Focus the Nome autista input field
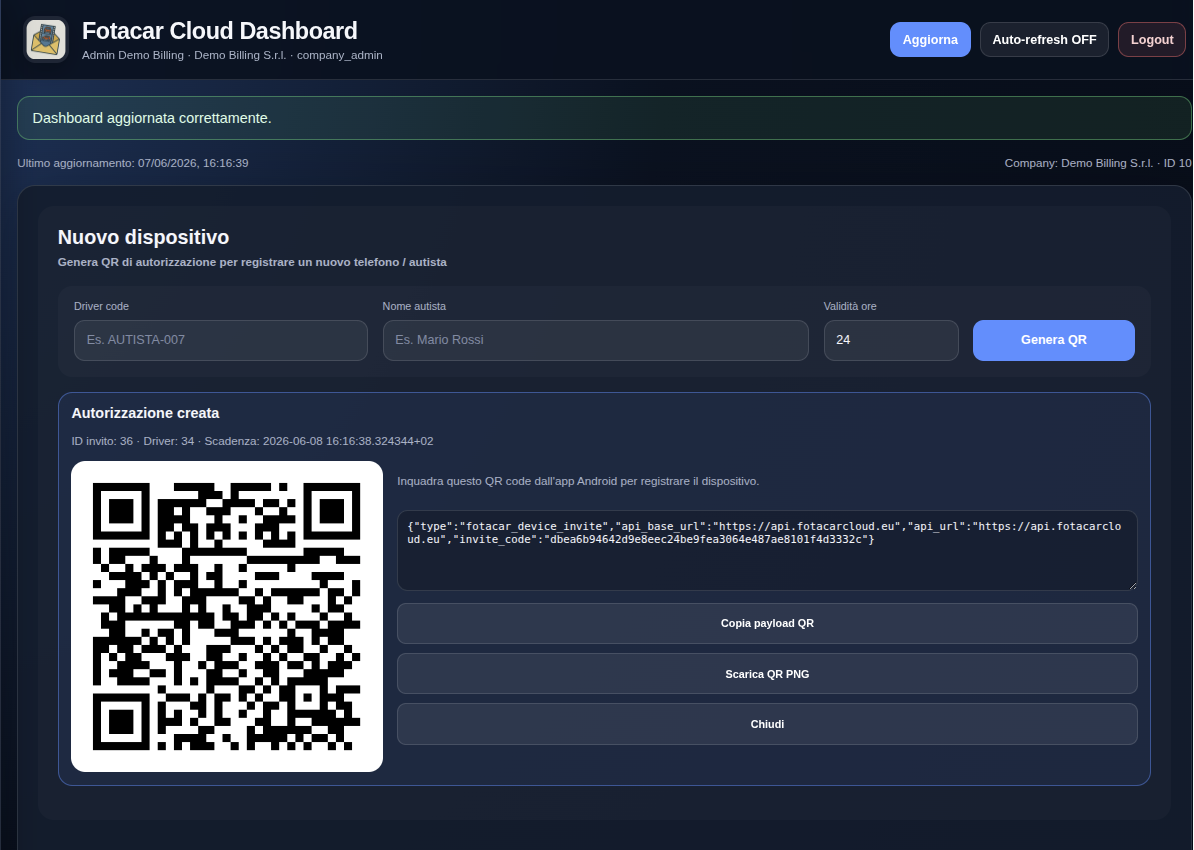Viewport: 1194px width, 850px height. (x=595, y=340)
